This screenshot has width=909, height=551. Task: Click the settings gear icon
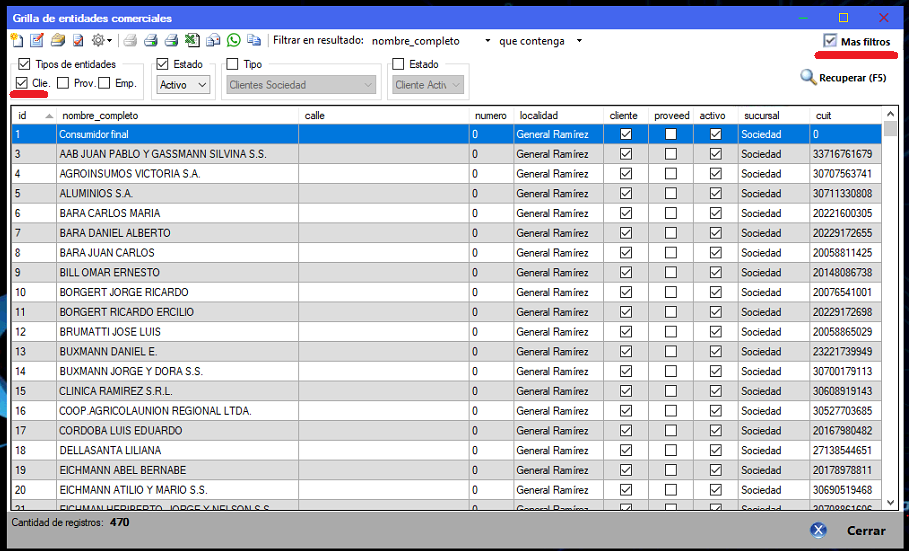[x=98, y=41]
